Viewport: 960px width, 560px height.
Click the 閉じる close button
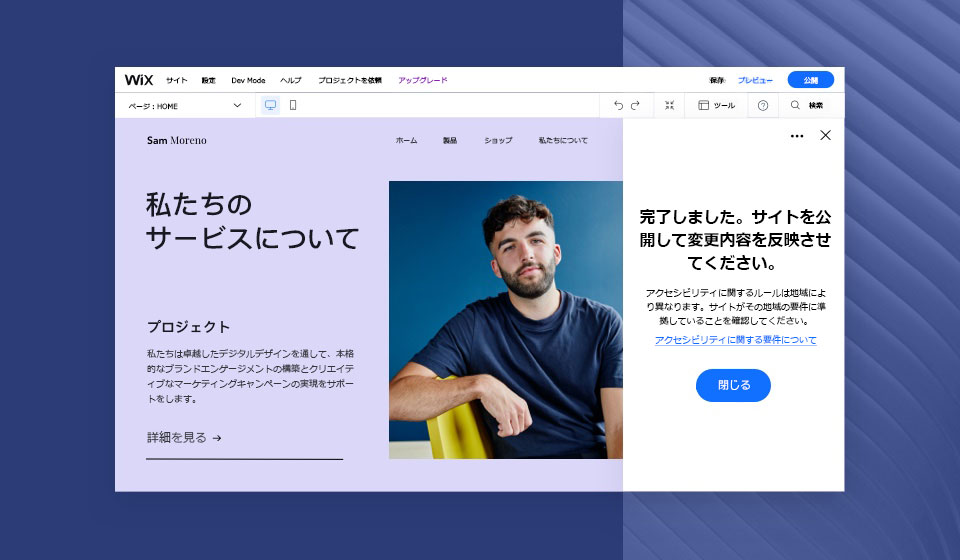click(733, 385)
